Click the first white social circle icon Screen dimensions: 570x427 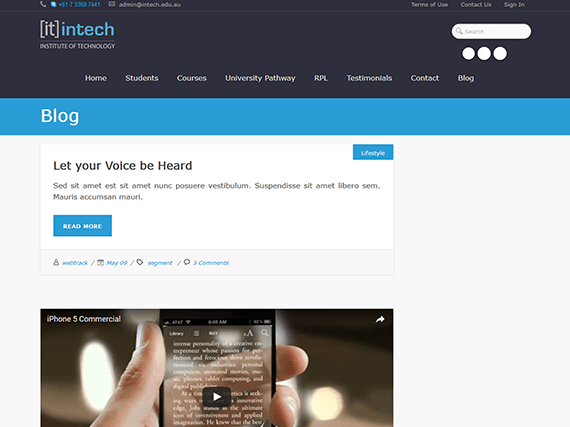[468, 53]
